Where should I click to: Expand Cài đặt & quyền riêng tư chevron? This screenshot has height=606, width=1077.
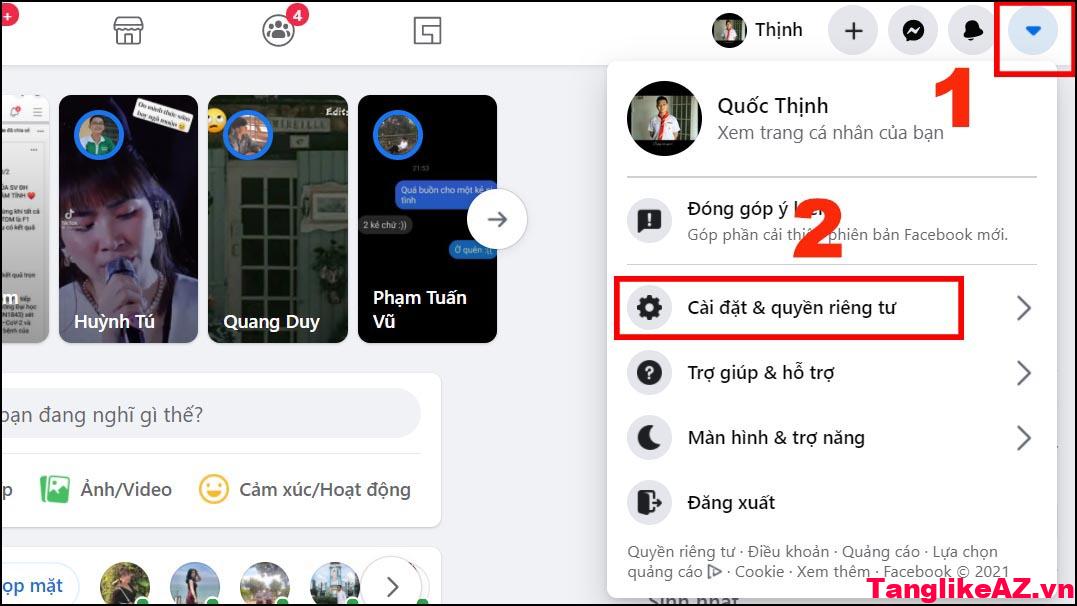[x=1023, y=308]
